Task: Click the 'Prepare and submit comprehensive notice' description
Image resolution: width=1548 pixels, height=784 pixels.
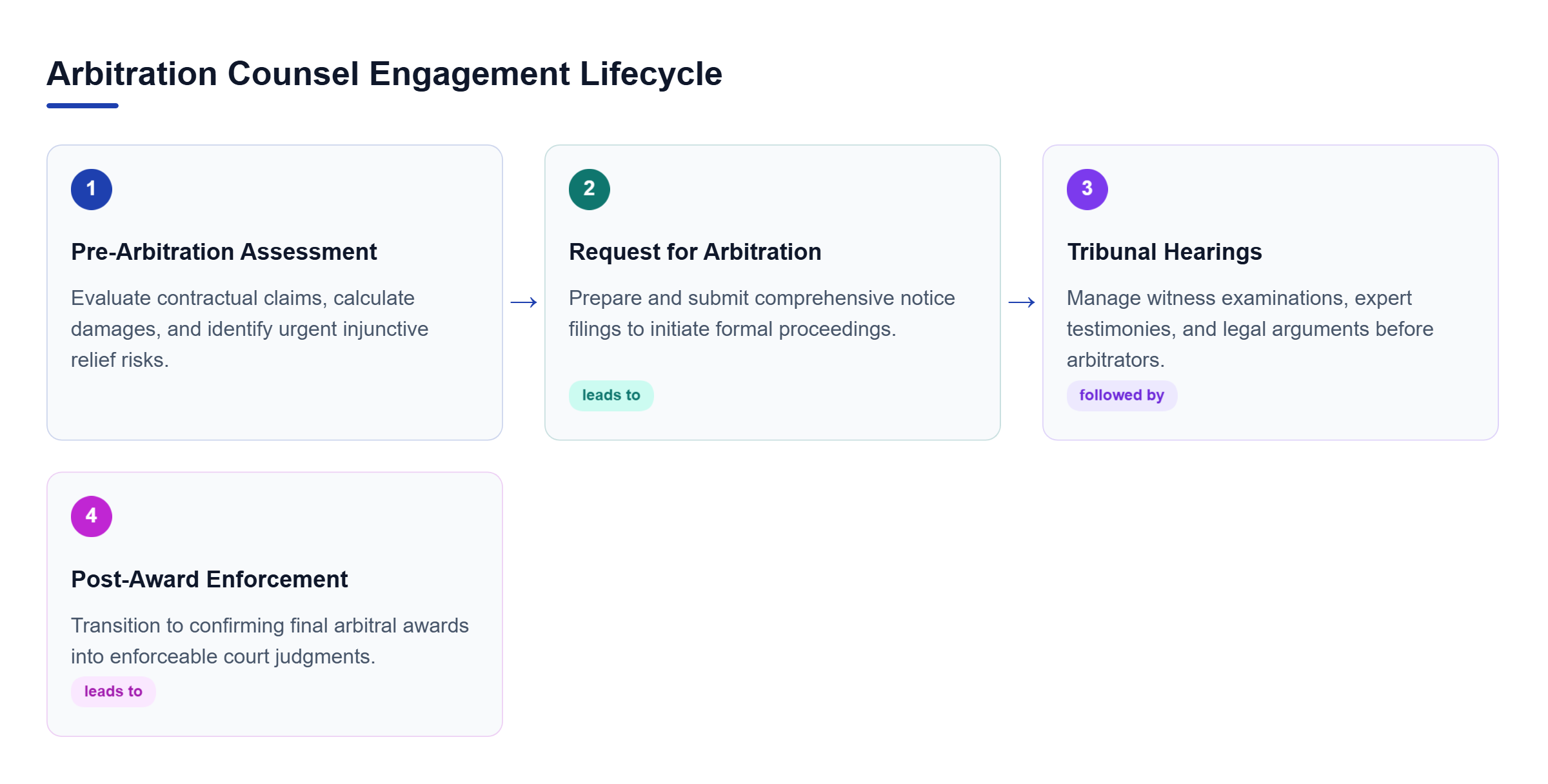Action: tap(762, 313)
